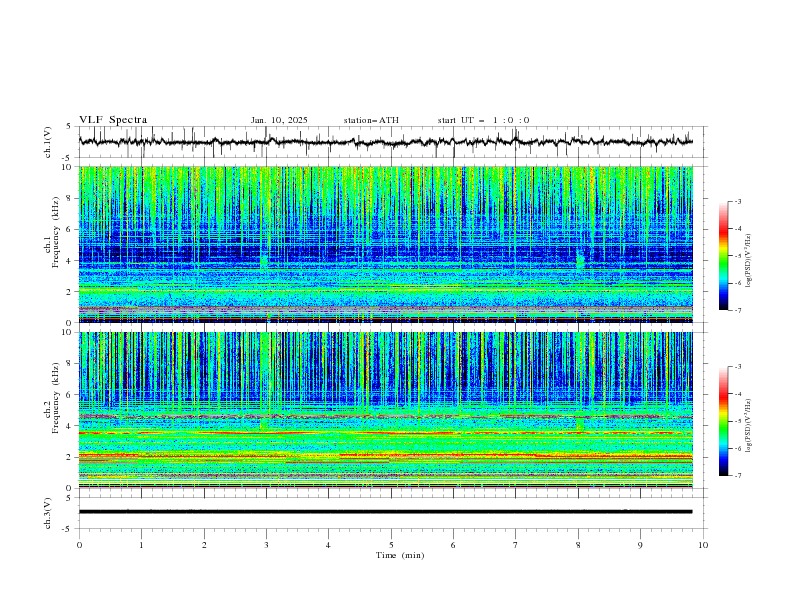Click the ch.1 spectrogram color bar
Screen dimensions: 792x612
[723, 256]
